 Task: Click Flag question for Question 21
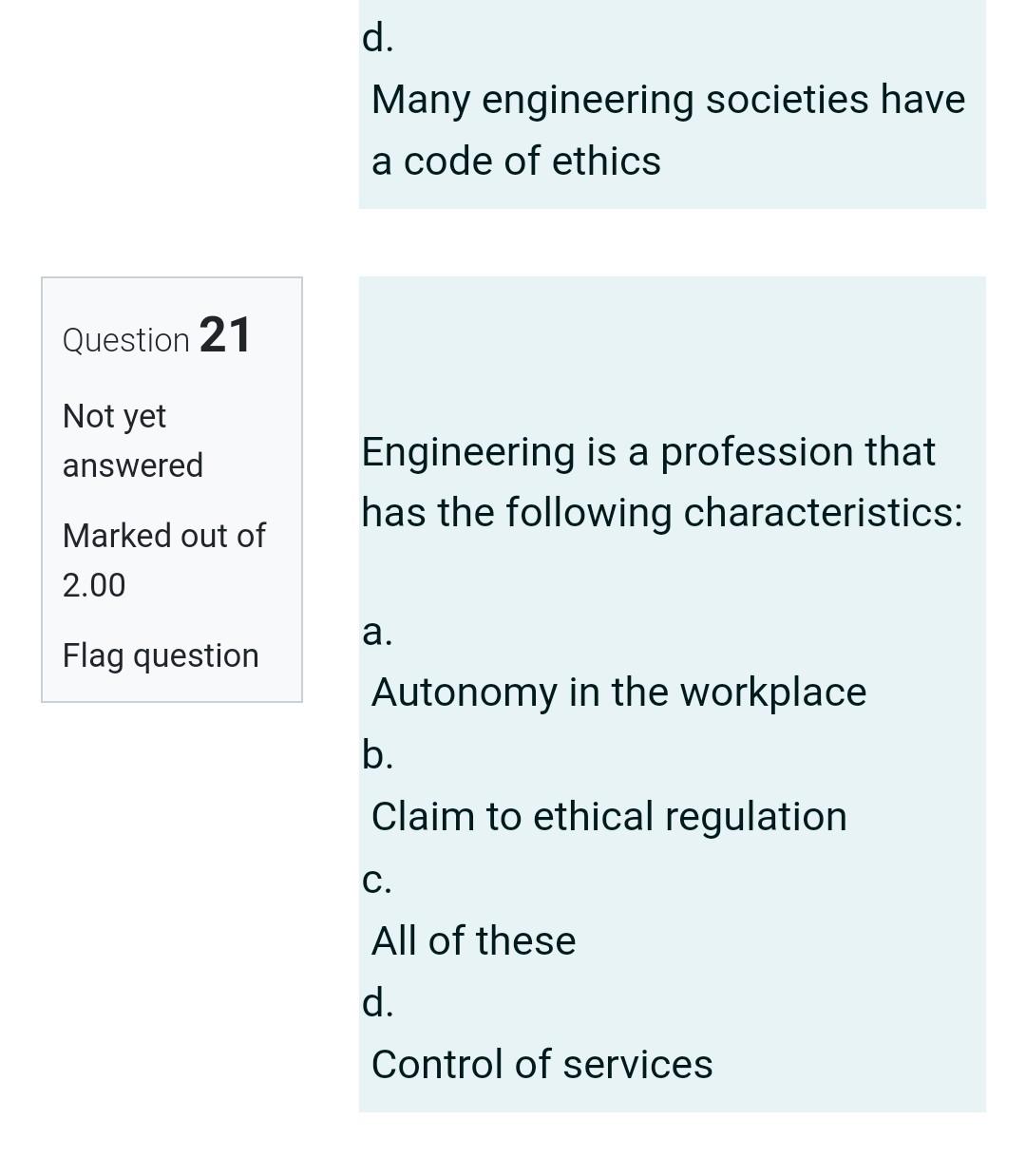(x=160, y=654)
